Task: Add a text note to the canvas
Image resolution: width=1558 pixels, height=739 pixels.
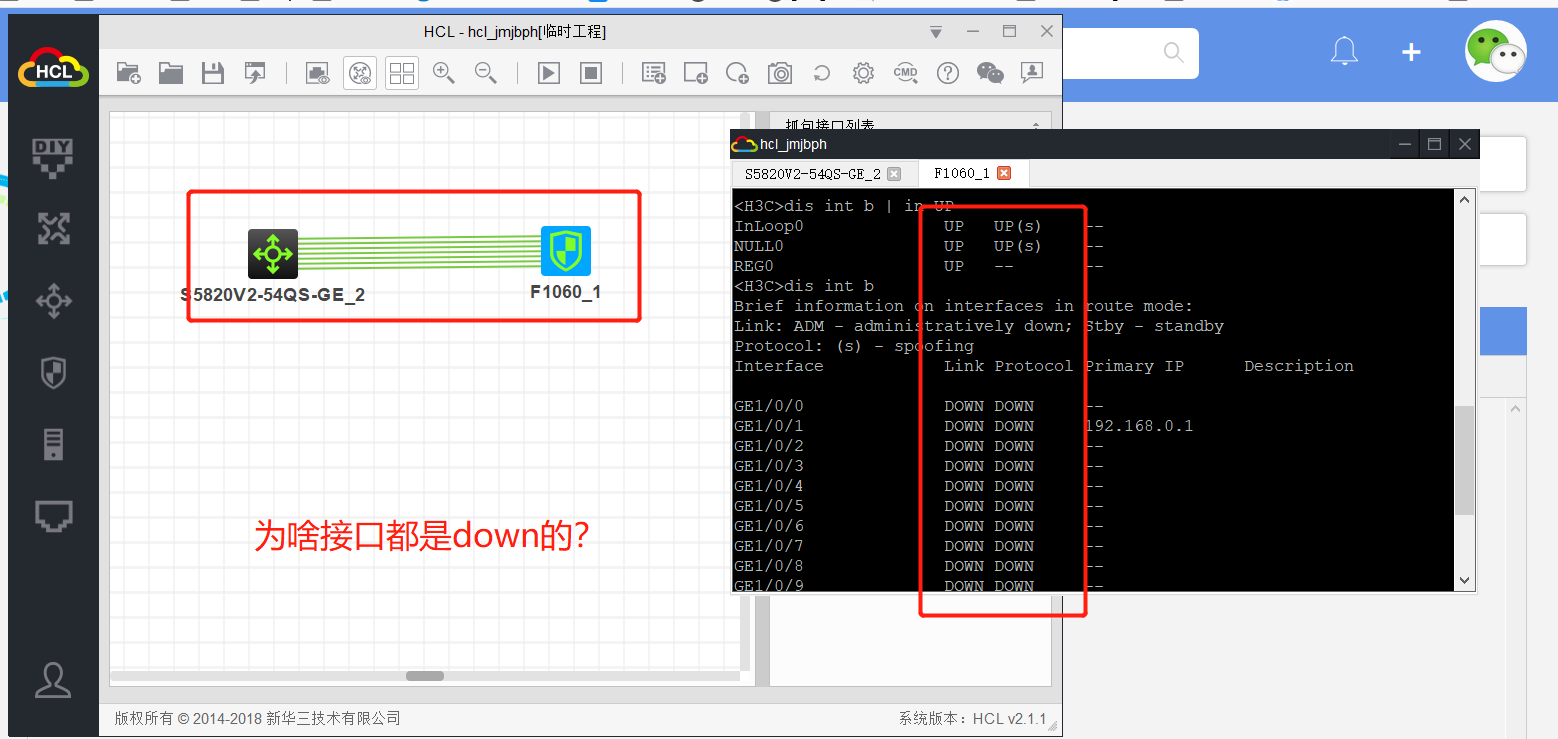Action: pos(654,72)
